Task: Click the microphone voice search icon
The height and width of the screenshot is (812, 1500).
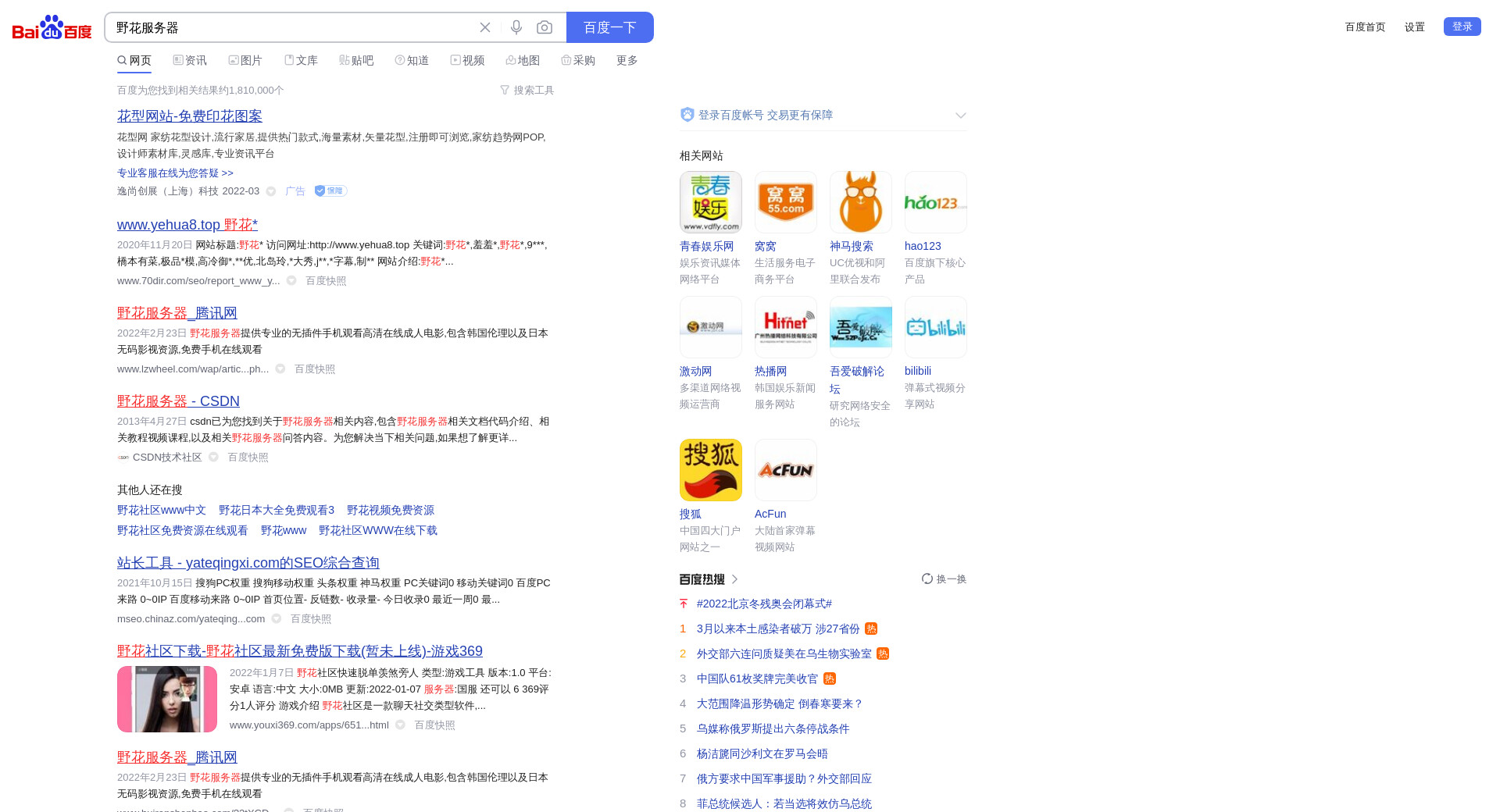Action: [516, 27]
